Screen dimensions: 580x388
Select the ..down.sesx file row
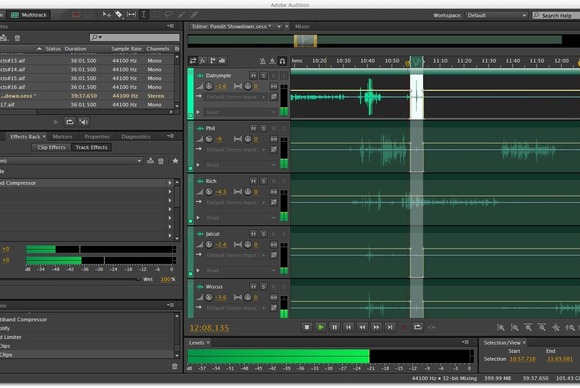click(87, 96)
